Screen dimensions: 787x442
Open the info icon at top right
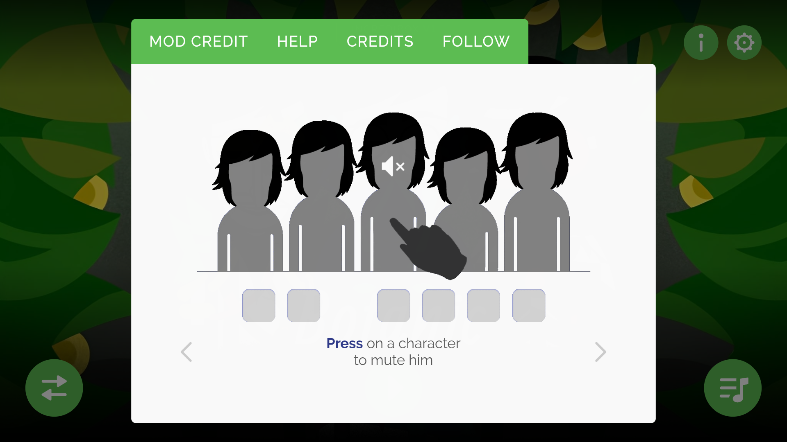pos(701,43)
